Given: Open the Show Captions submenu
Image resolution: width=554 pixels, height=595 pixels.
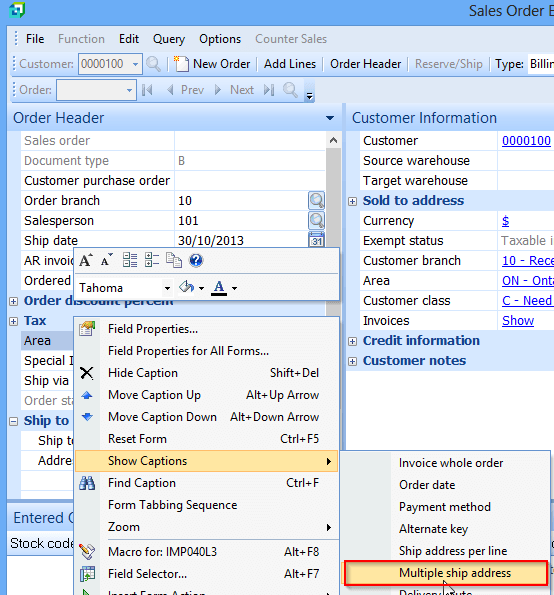Looking at the screenshot, I should pos(206,461).
